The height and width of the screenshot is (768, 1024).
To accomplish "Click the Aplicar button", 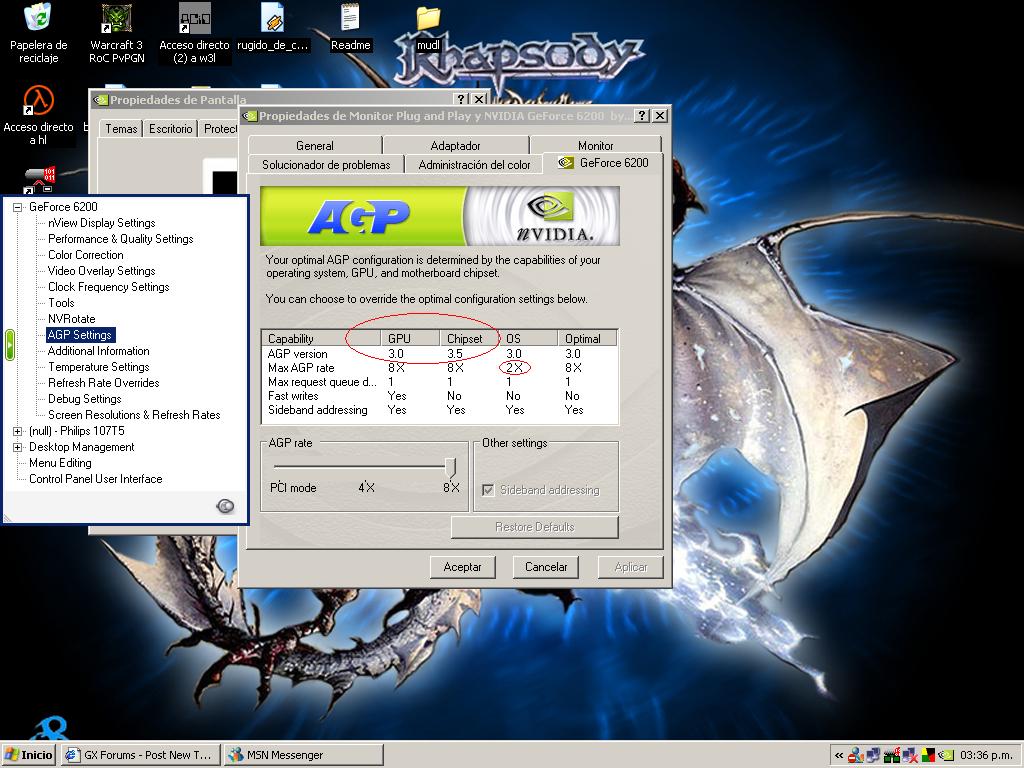I will [630, 567].
